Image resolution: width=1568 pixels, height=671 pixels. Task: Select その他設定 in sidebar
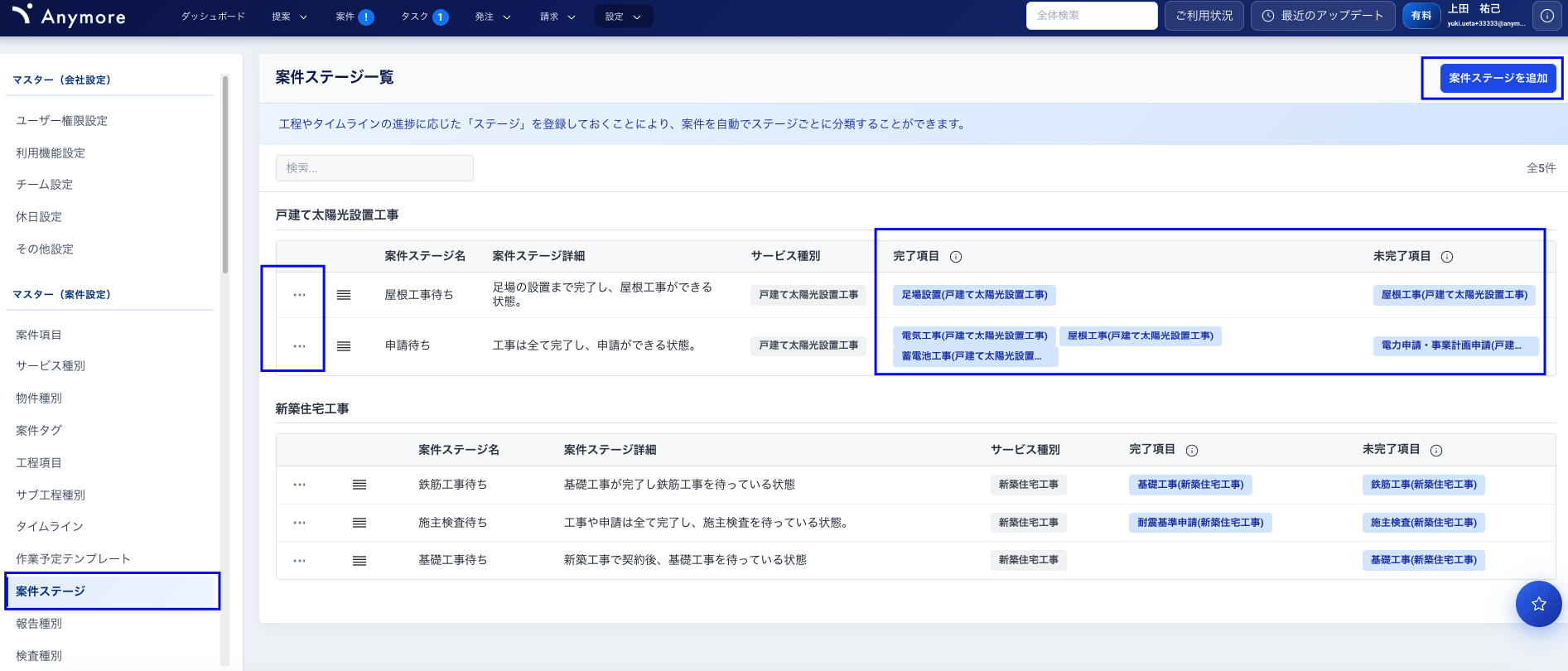45,249
